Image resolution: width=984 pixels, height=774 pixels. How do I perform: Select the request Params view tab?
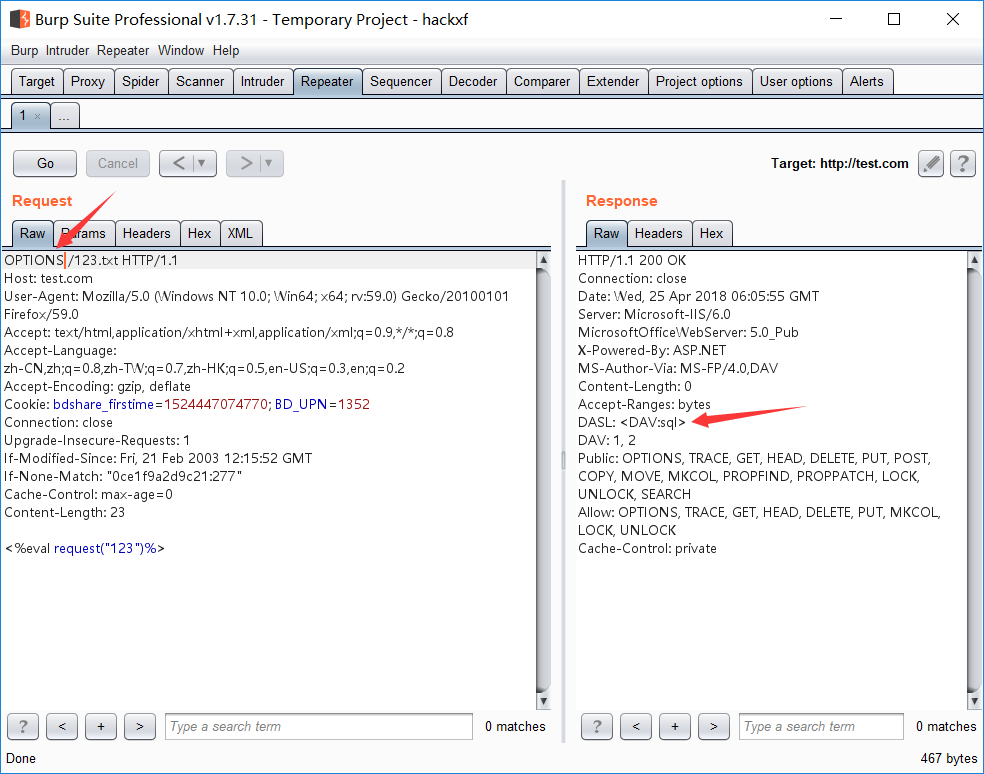click(84, 234)
